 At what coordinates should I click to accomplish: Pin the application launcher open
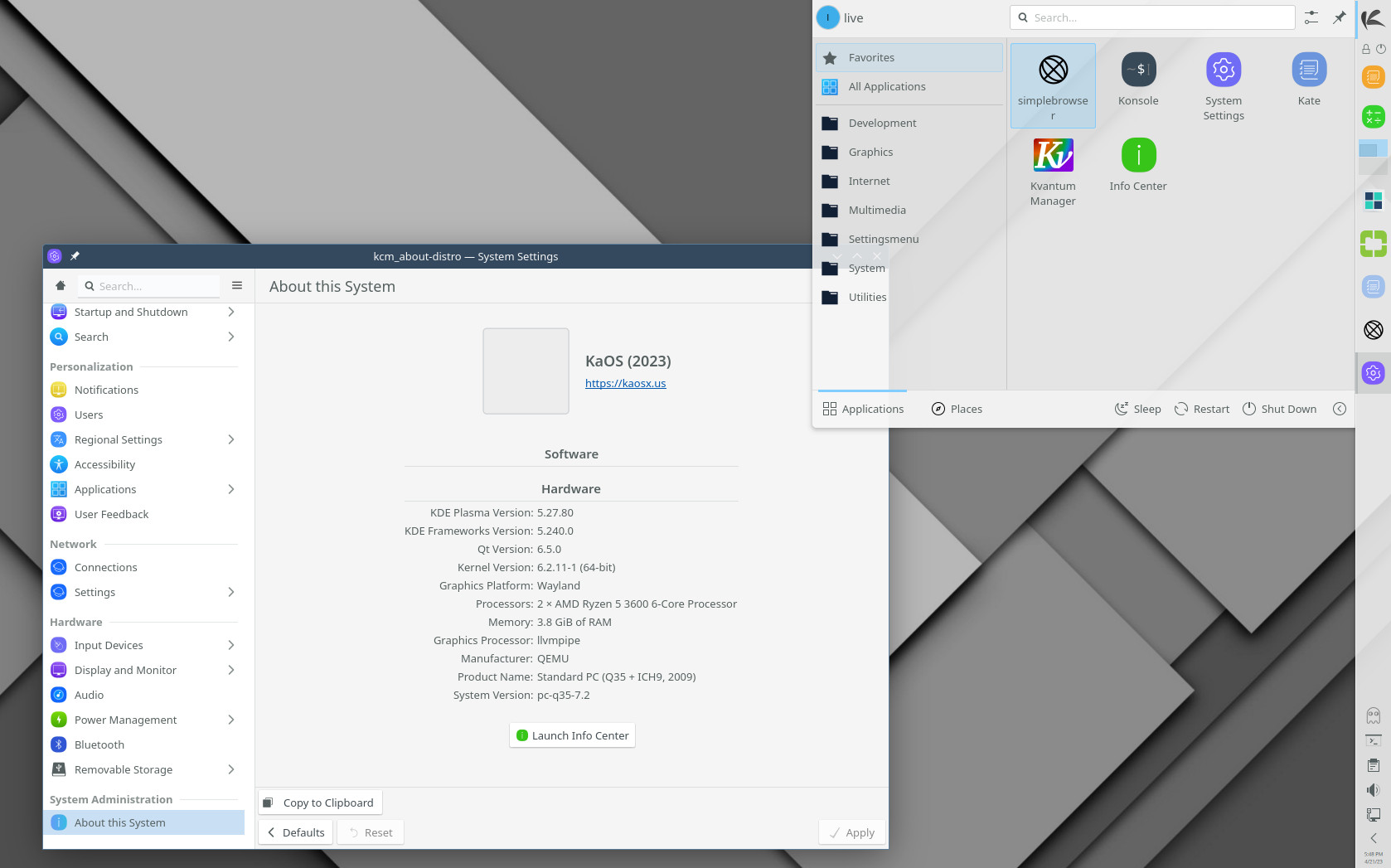tap(1340, 17)
